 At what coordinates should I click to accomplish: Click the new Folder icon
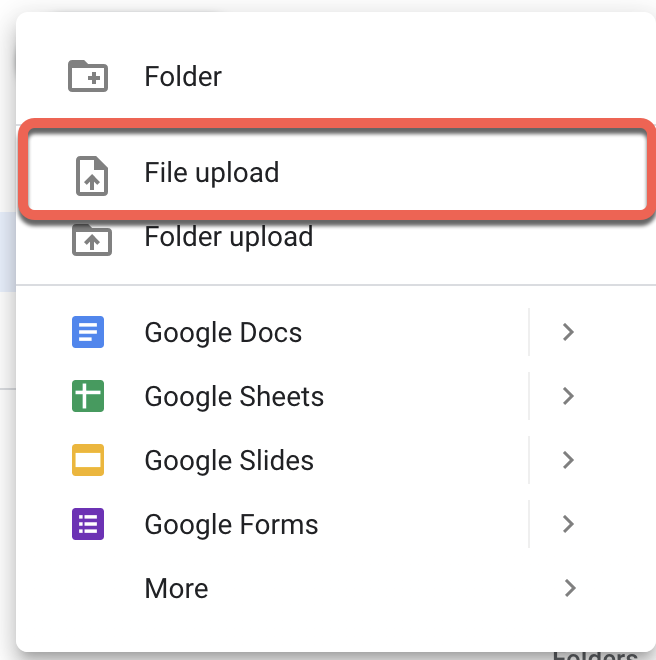[x=88, y=76]
